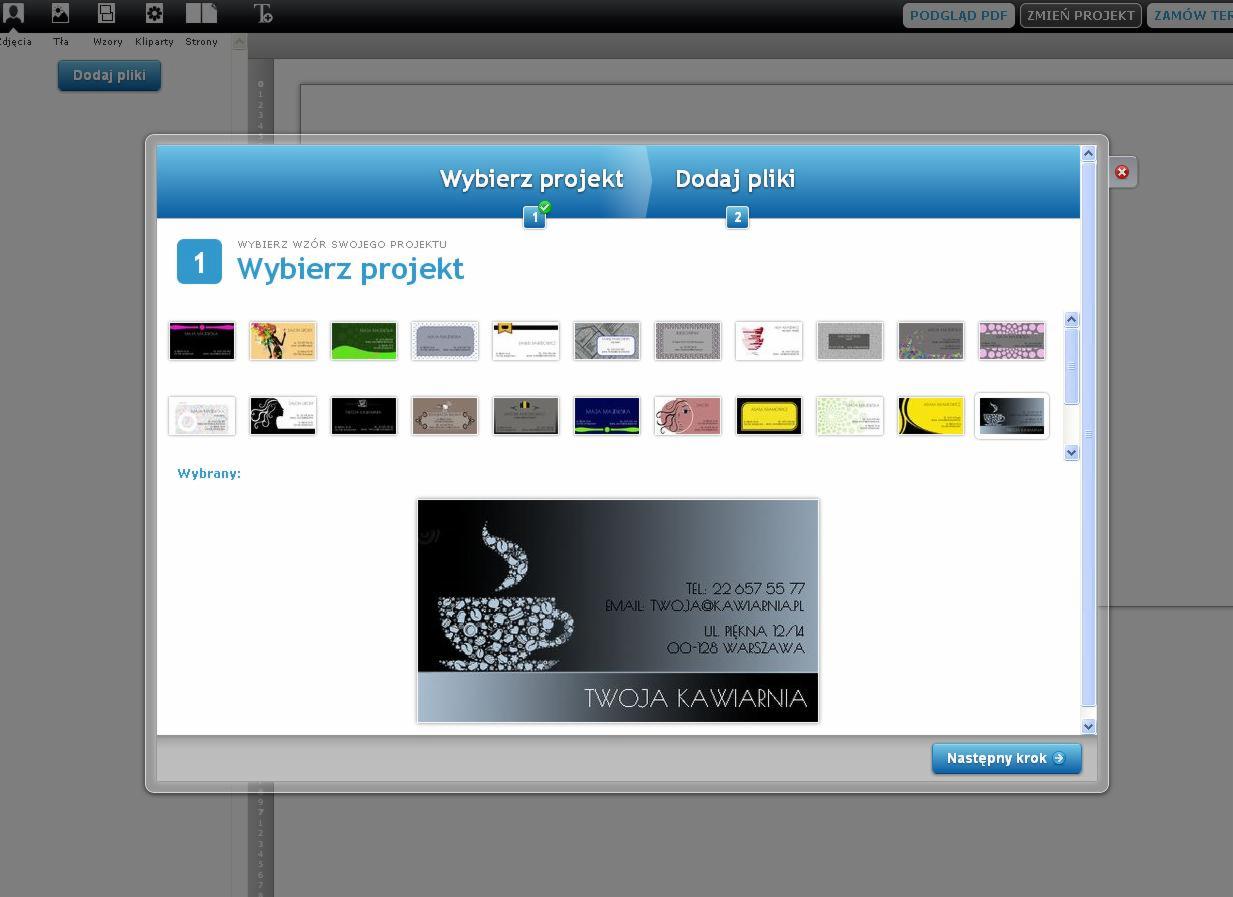This screenshot has width=1233, height=897.
Task: Click step 1 indicator with green checkmark
Action: click(534, 217)
